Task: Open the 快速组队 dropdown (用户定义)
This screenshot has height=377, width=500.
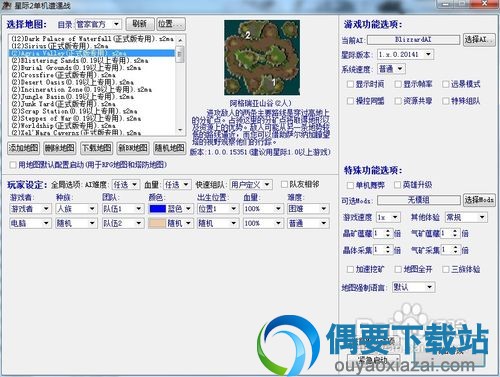Action: (251, 184)
